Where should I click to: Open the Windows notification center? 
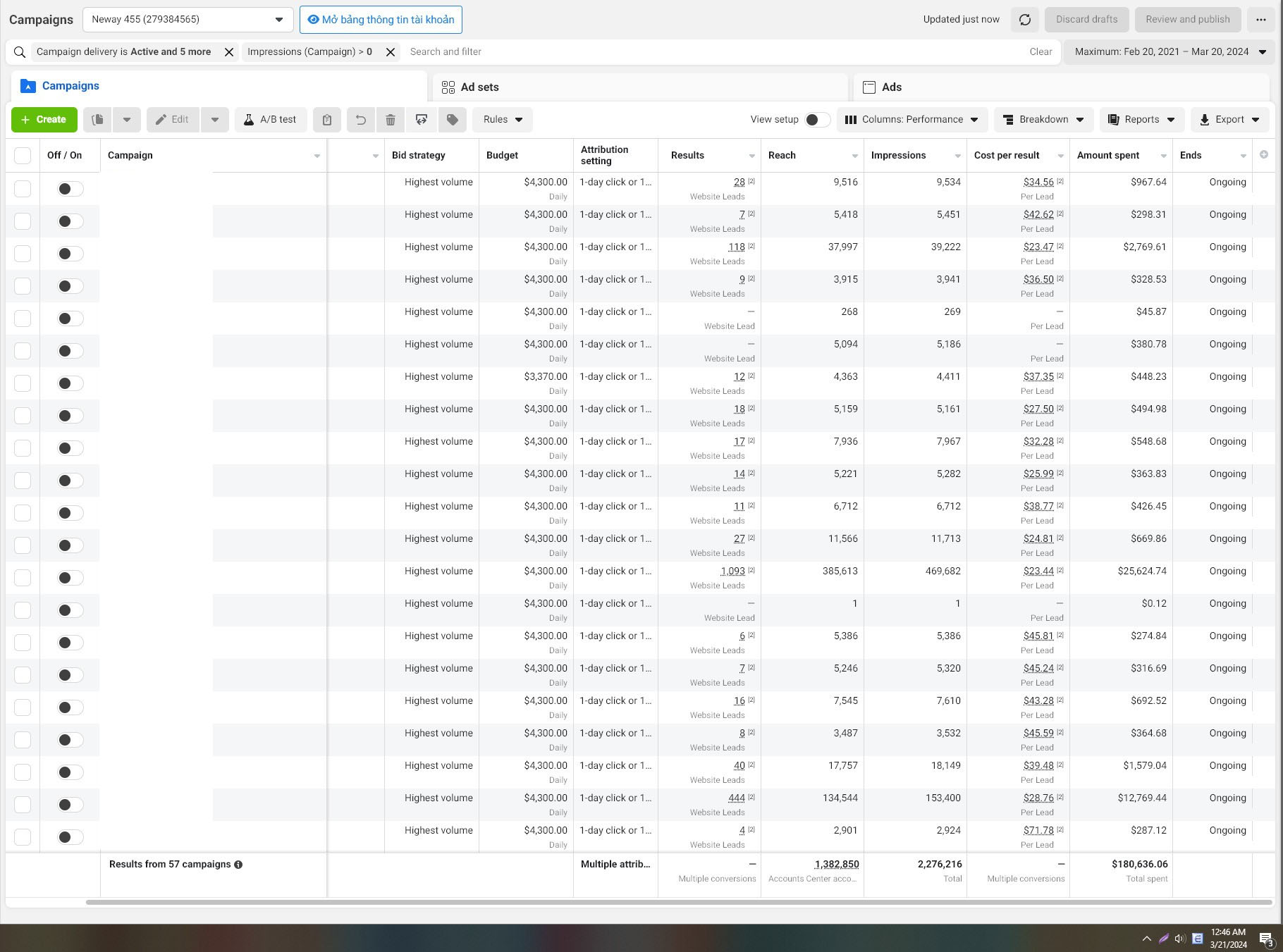[x=1266, y=939]
